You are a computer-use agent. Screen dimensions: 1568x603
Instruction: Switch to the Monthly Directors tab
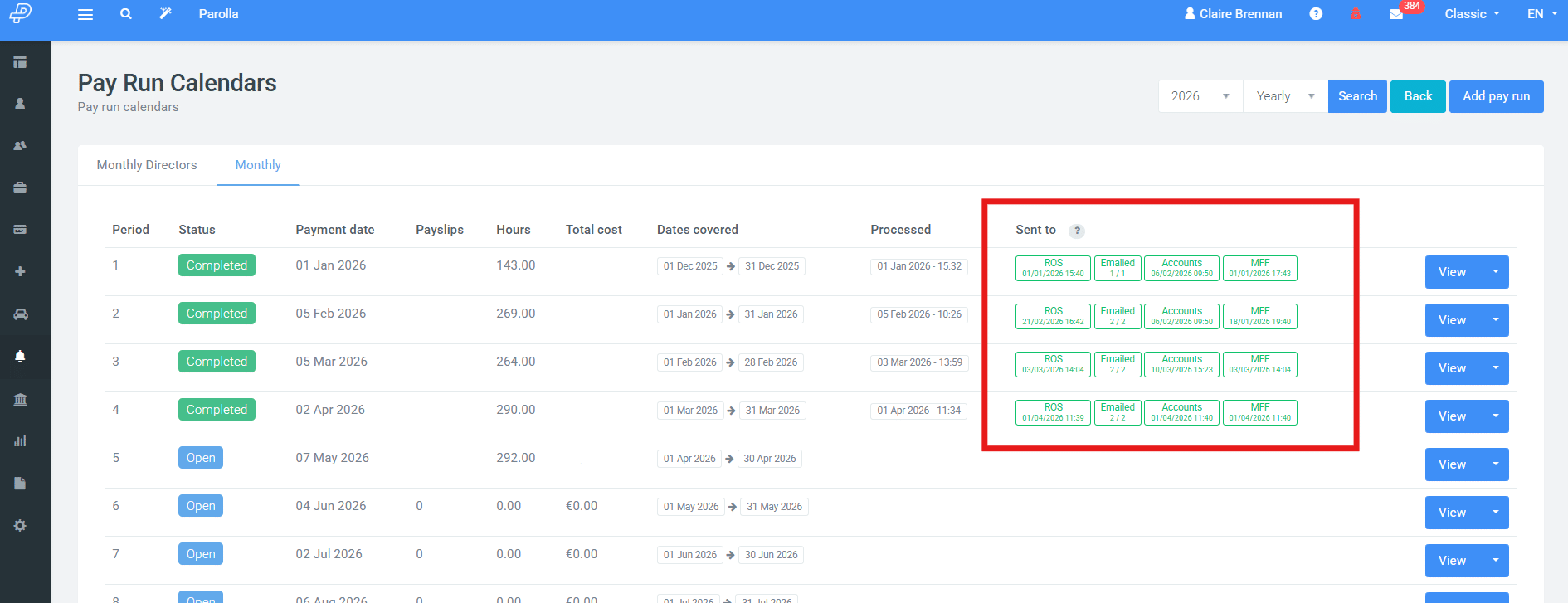click(x=147, y=165)
